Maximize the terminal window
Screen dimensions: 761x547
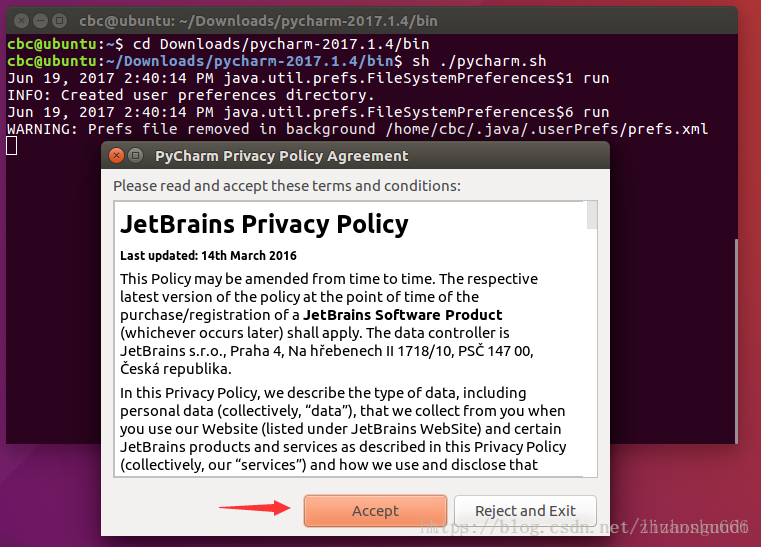coord(60,21)
